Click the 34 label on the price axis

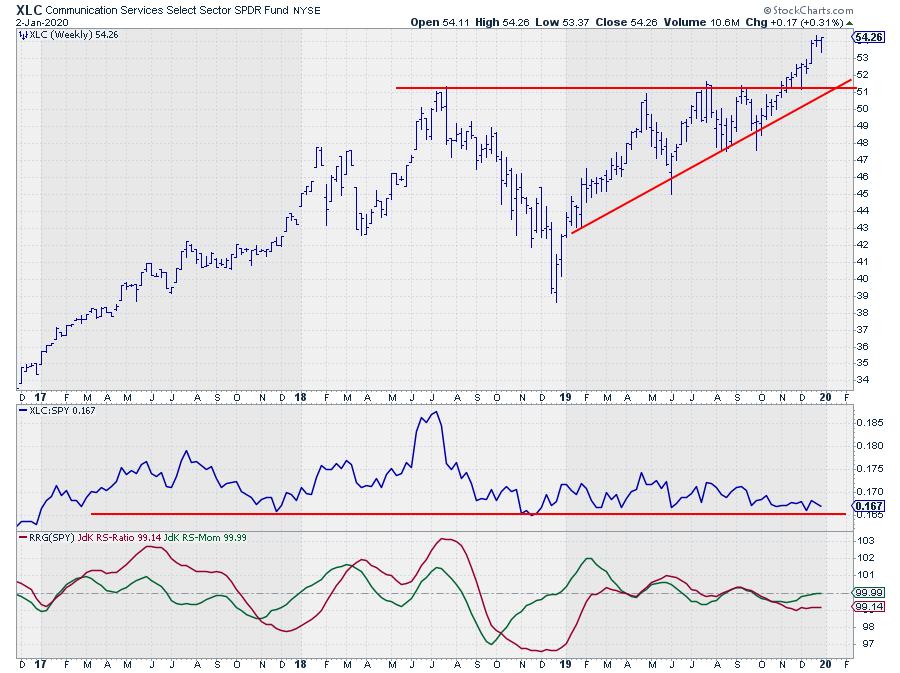point(862,380)
